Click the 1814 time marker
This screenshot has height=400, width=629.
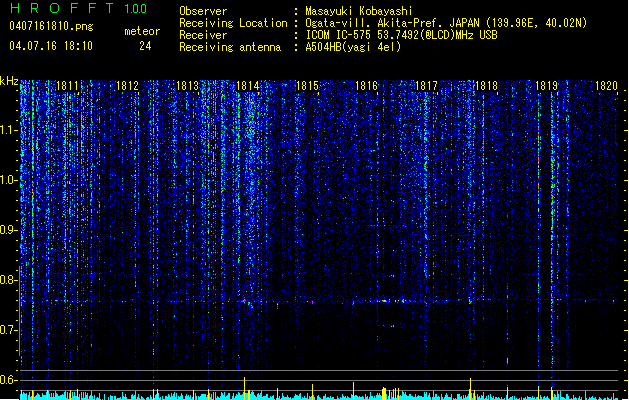point(248,86)
